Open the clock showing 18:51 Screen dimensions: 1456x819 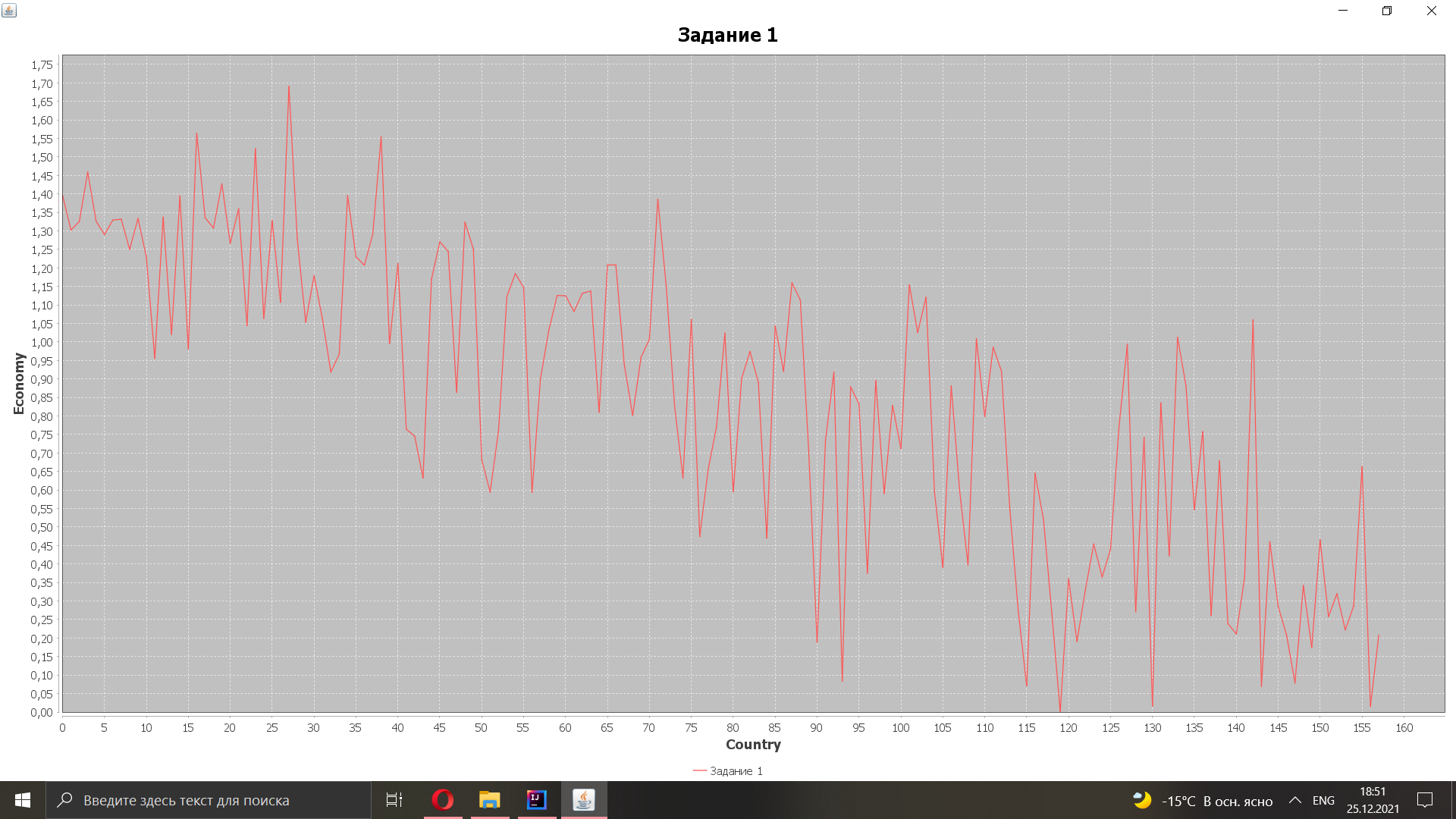(1373, 800)
